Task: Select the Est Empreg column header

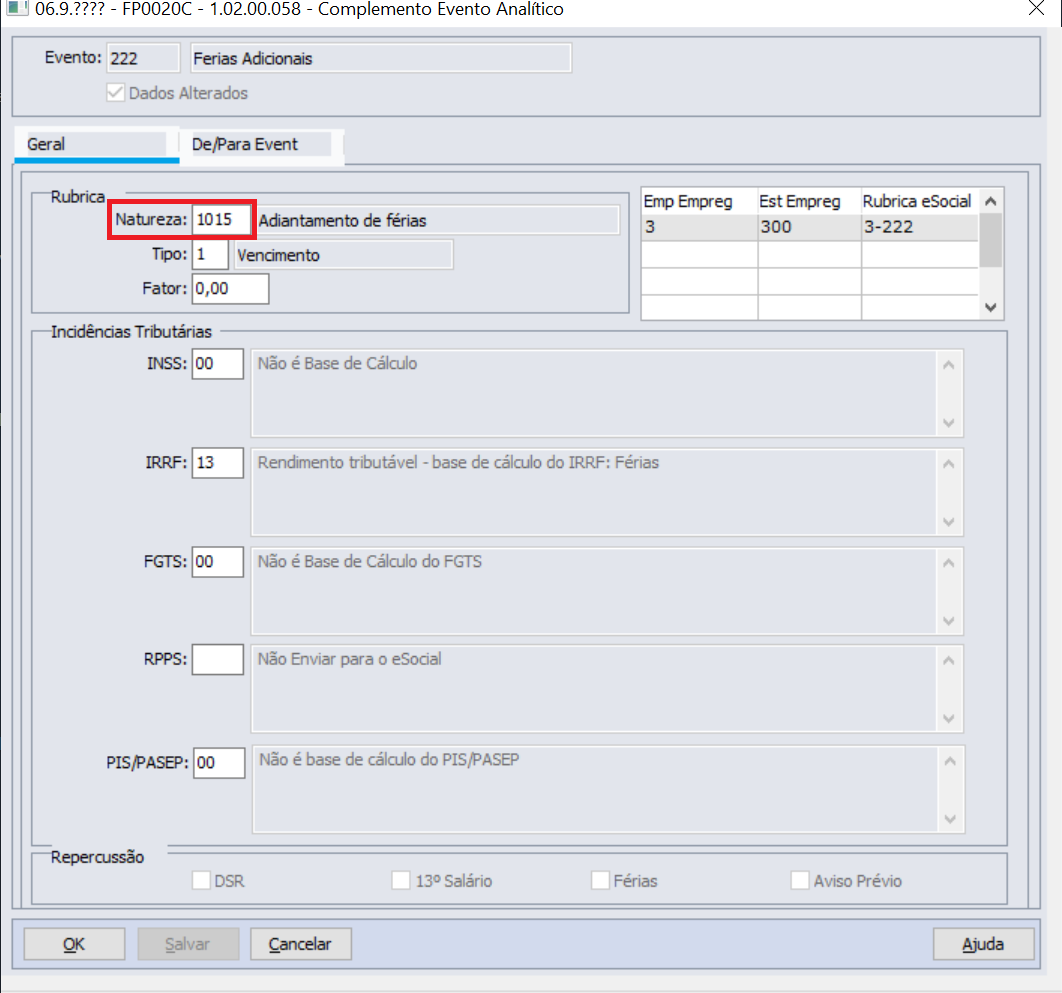Action: pyautogui.click(x=809, y=201)
